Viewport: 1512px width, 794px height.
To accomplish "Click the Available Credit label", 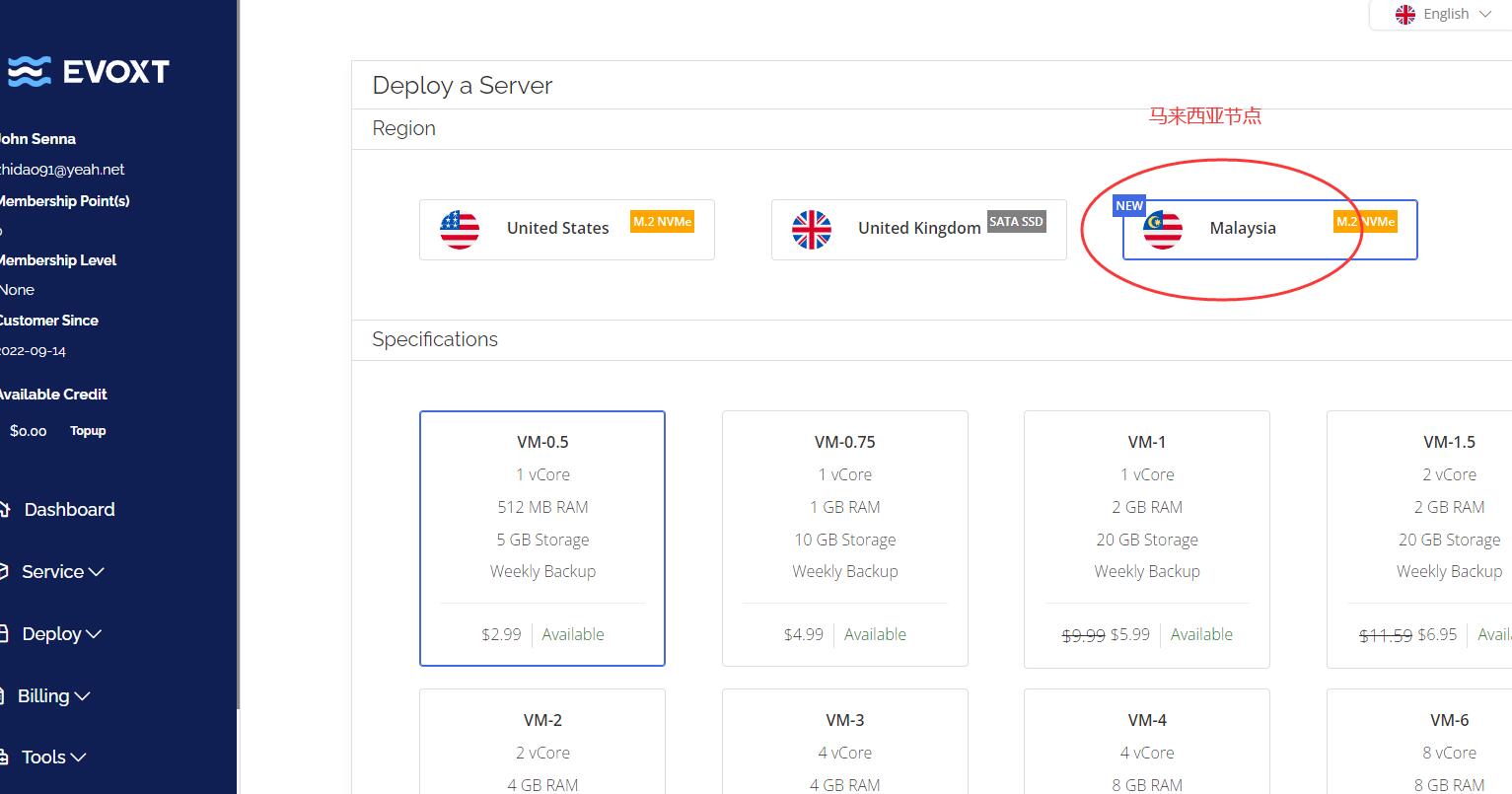I will (53, 395).
